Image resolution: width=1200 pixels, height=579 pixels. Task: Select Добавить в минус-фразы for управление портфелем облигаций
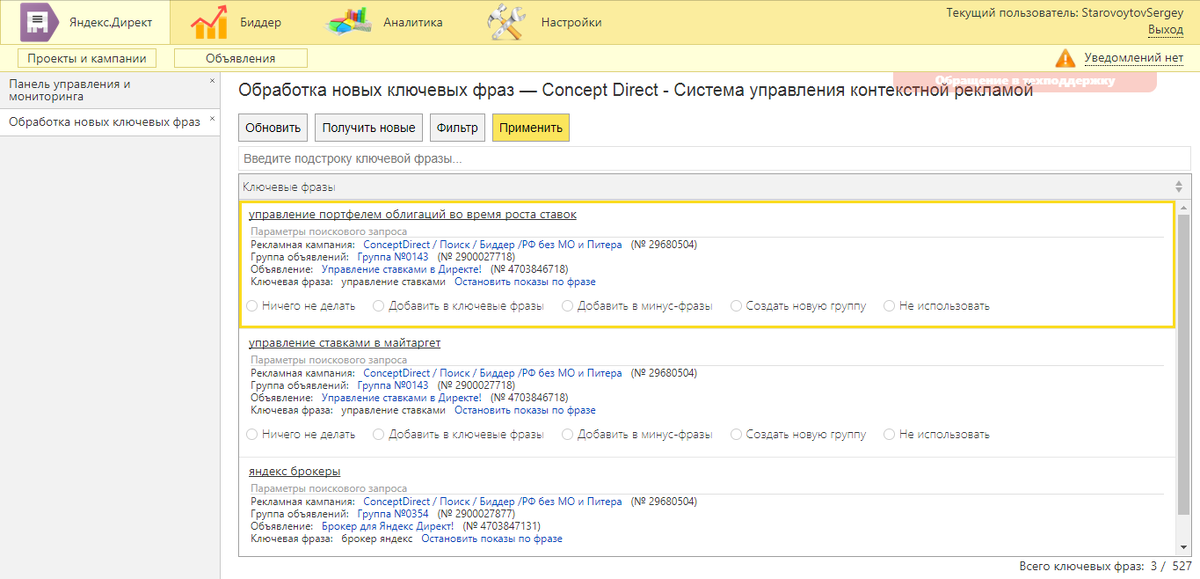(568, 306)
